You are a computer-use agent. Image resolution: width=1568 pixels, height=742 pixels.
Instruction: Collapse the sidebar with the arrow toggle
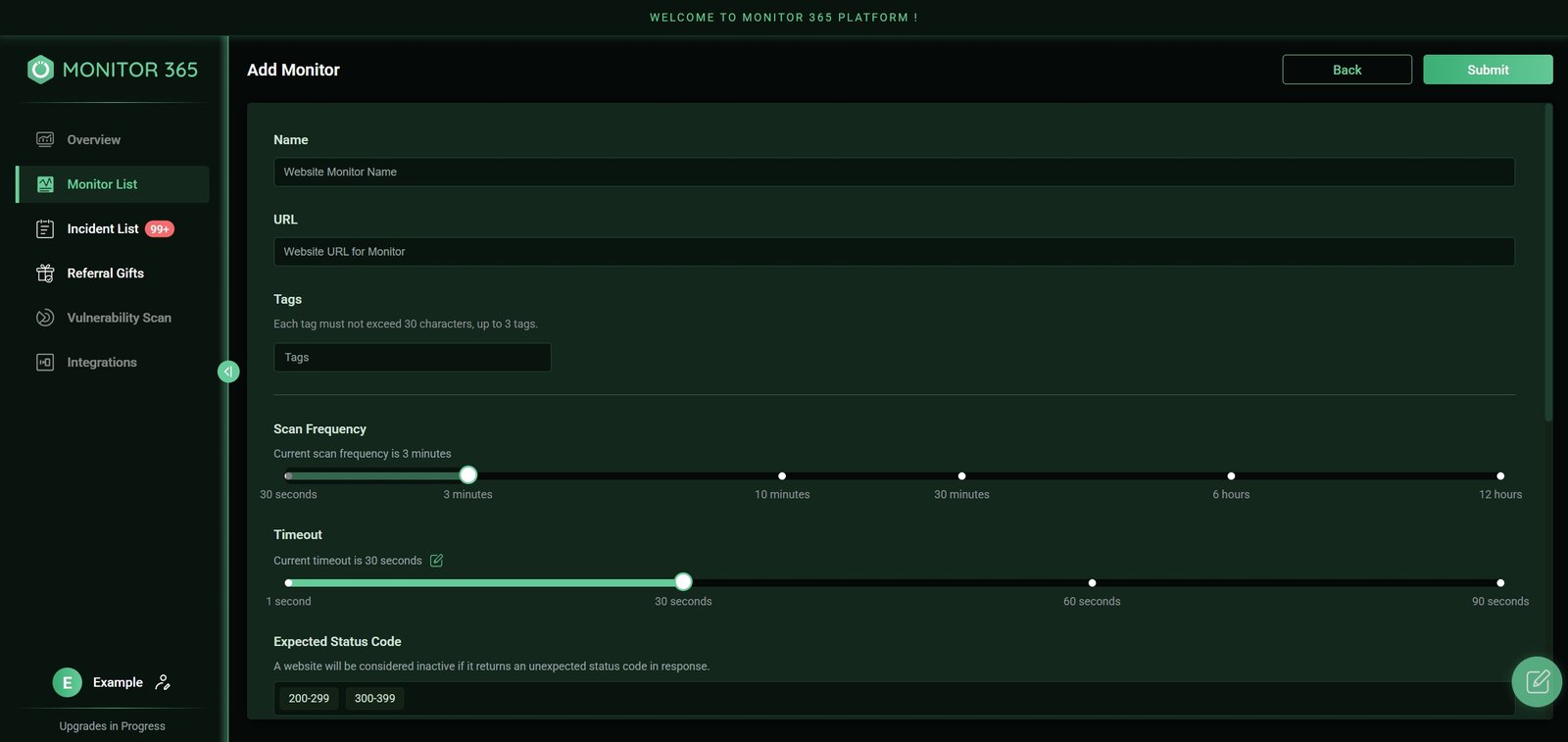228,371
